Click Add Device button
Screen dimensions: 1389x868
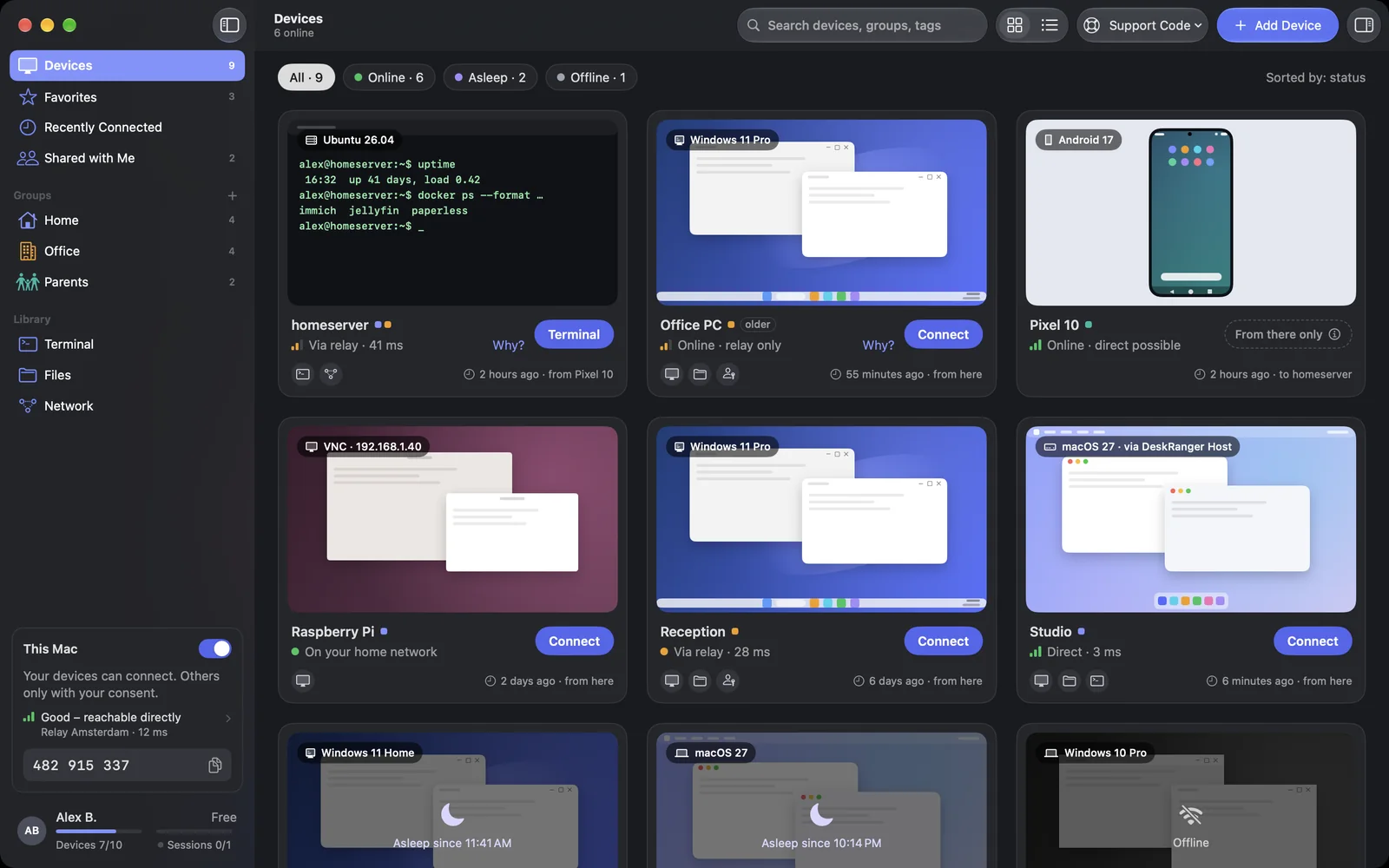1277,25
